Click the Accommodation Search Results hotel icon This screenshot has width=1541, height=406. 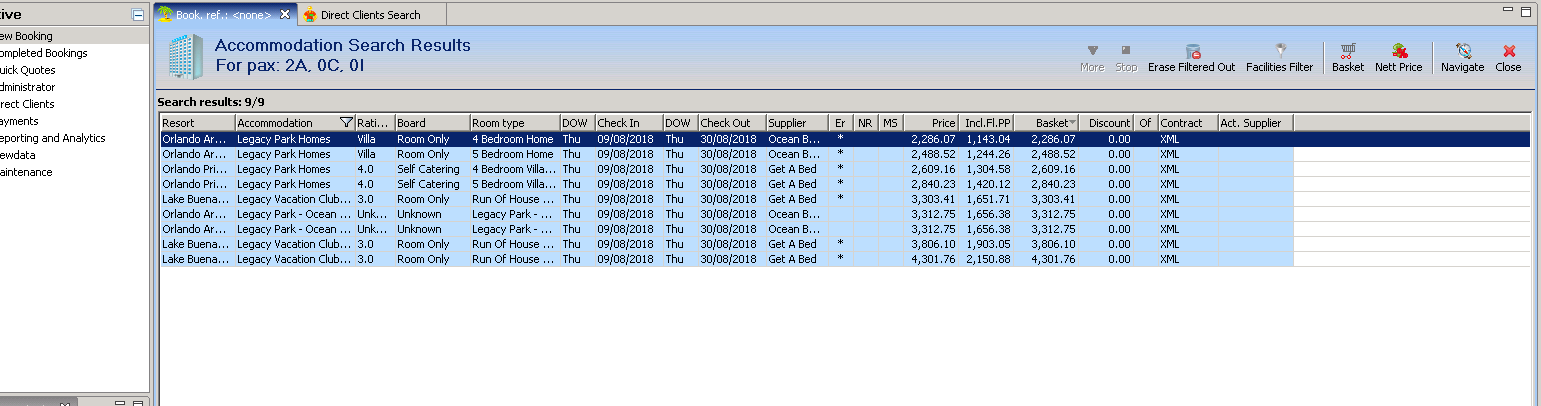pos(184,56)
